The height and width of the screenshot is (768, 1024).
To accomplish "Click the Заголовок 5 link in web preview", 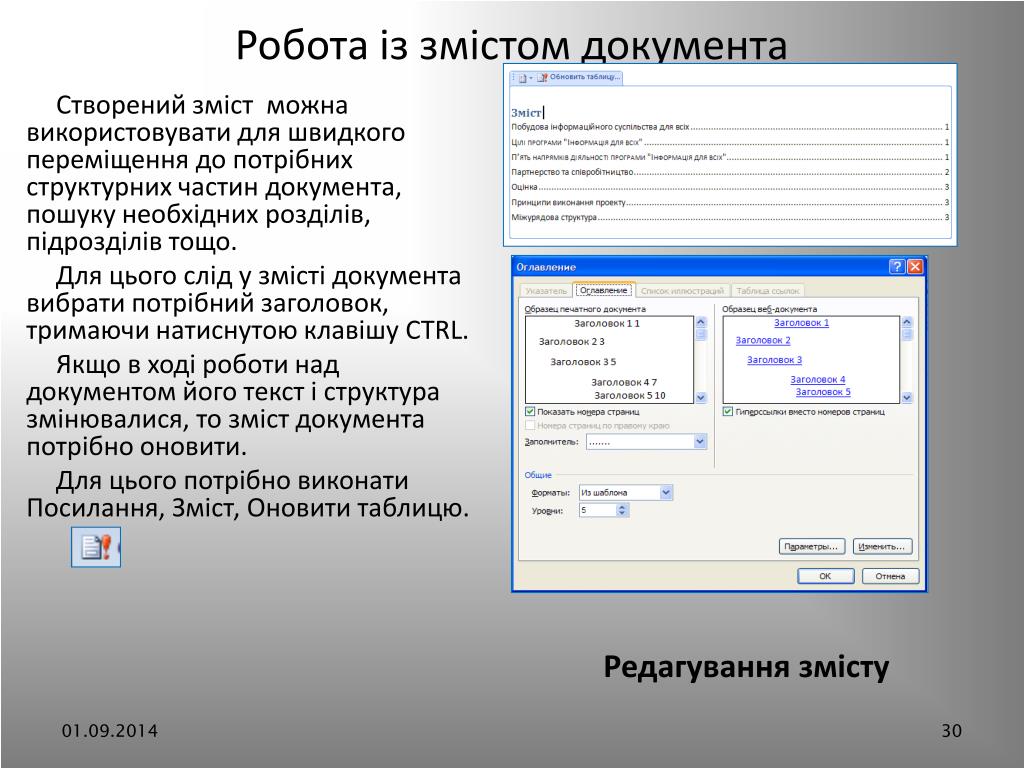I will (823, 392).
